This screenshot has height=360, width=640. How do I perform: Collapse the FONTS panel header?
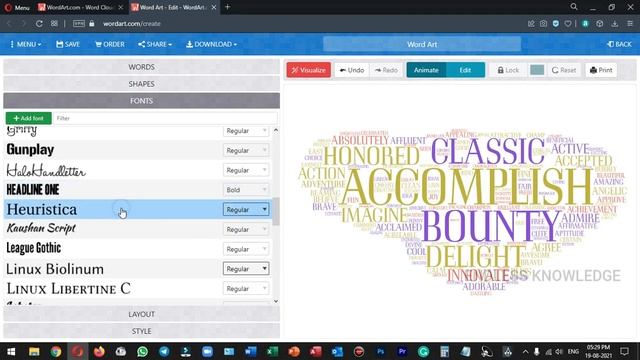pyautogui.click(x=141, y=101)
